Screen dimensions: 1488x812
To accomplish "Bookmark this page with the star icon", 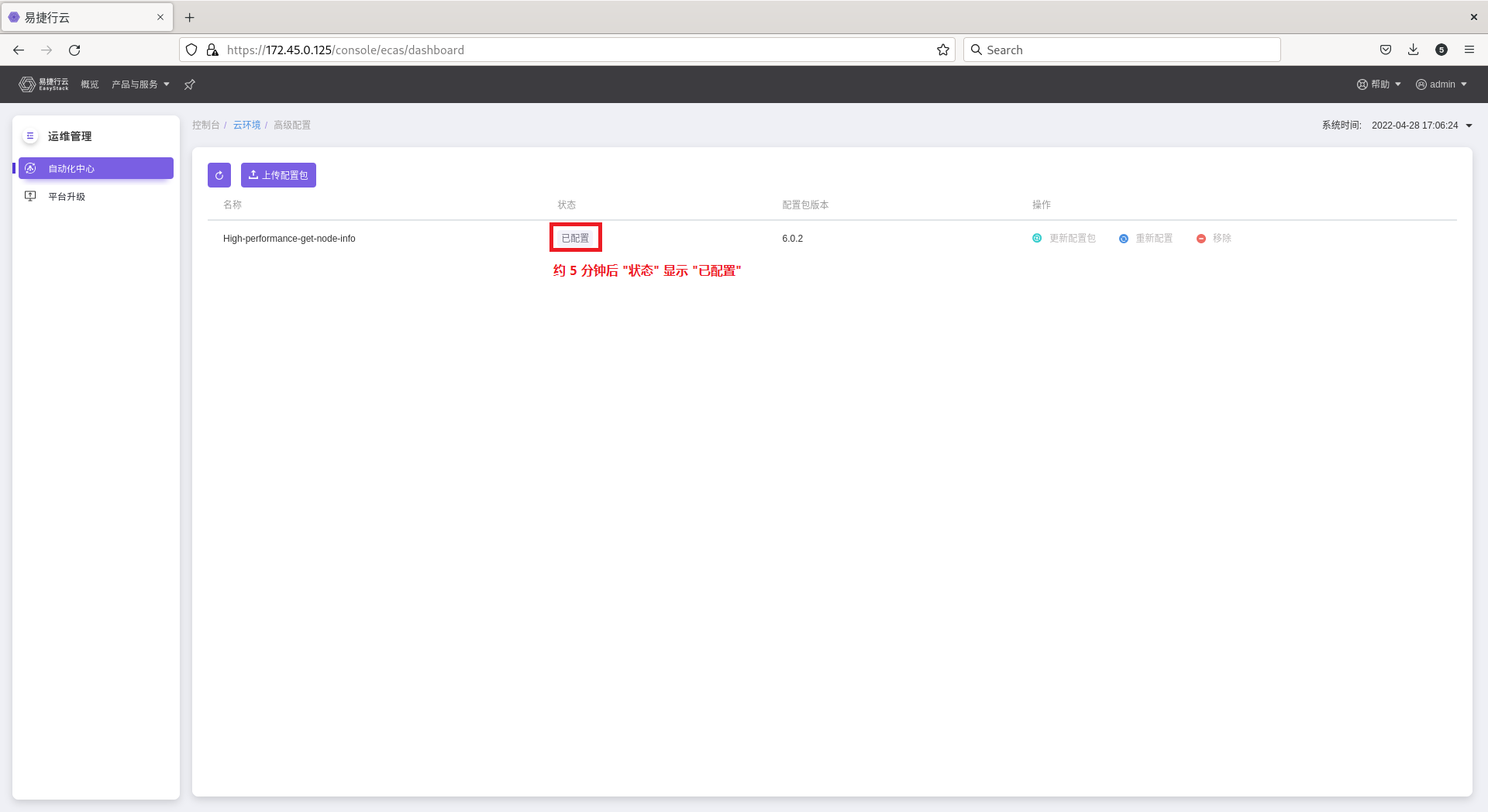I will point(942,50).
